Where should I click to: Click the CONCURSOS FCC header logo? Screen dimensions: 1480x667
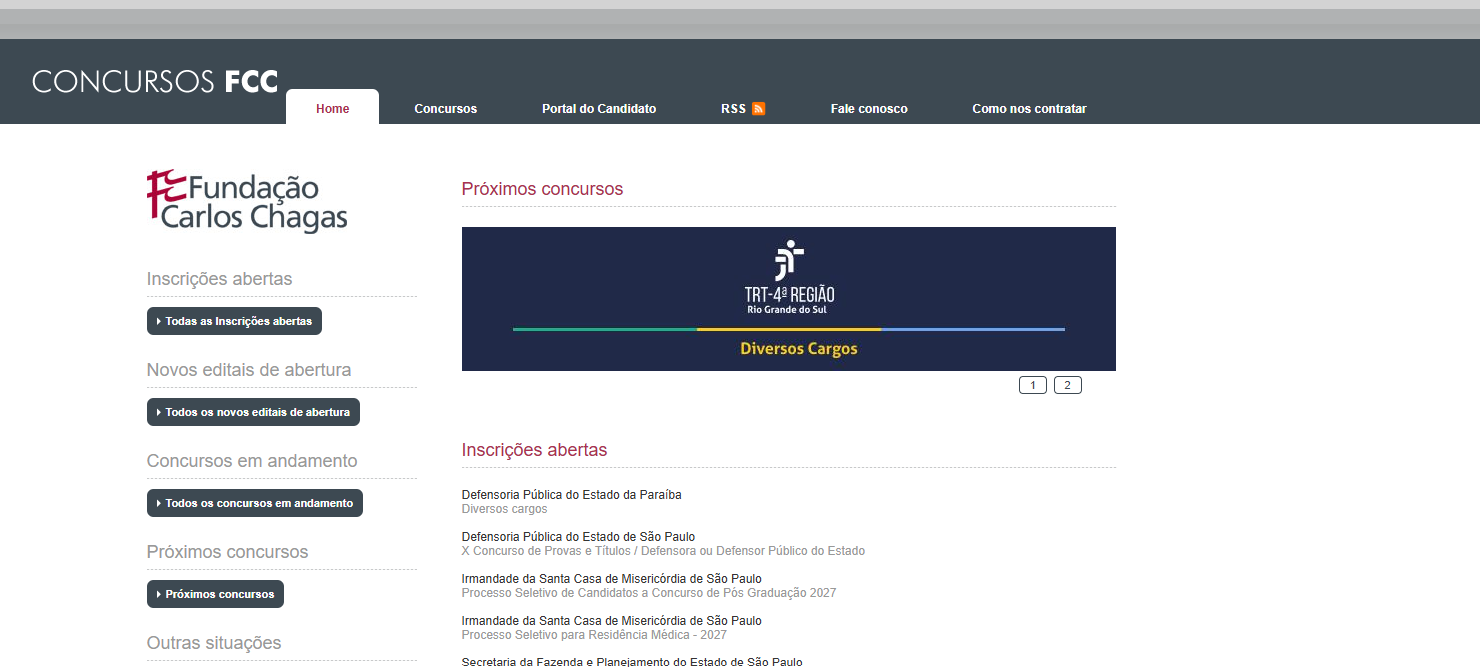coord(155,81)
